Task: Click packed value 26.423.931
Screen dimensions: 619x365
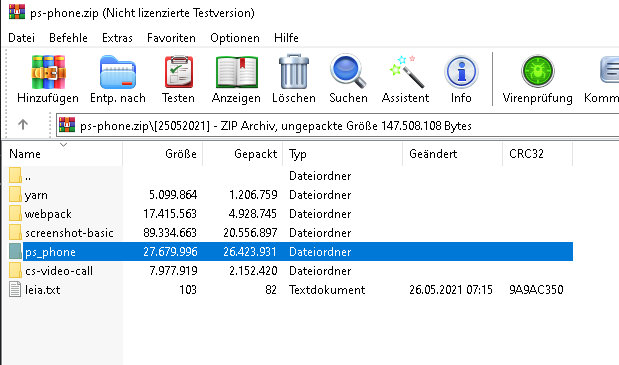Action: tap(250, 252)
